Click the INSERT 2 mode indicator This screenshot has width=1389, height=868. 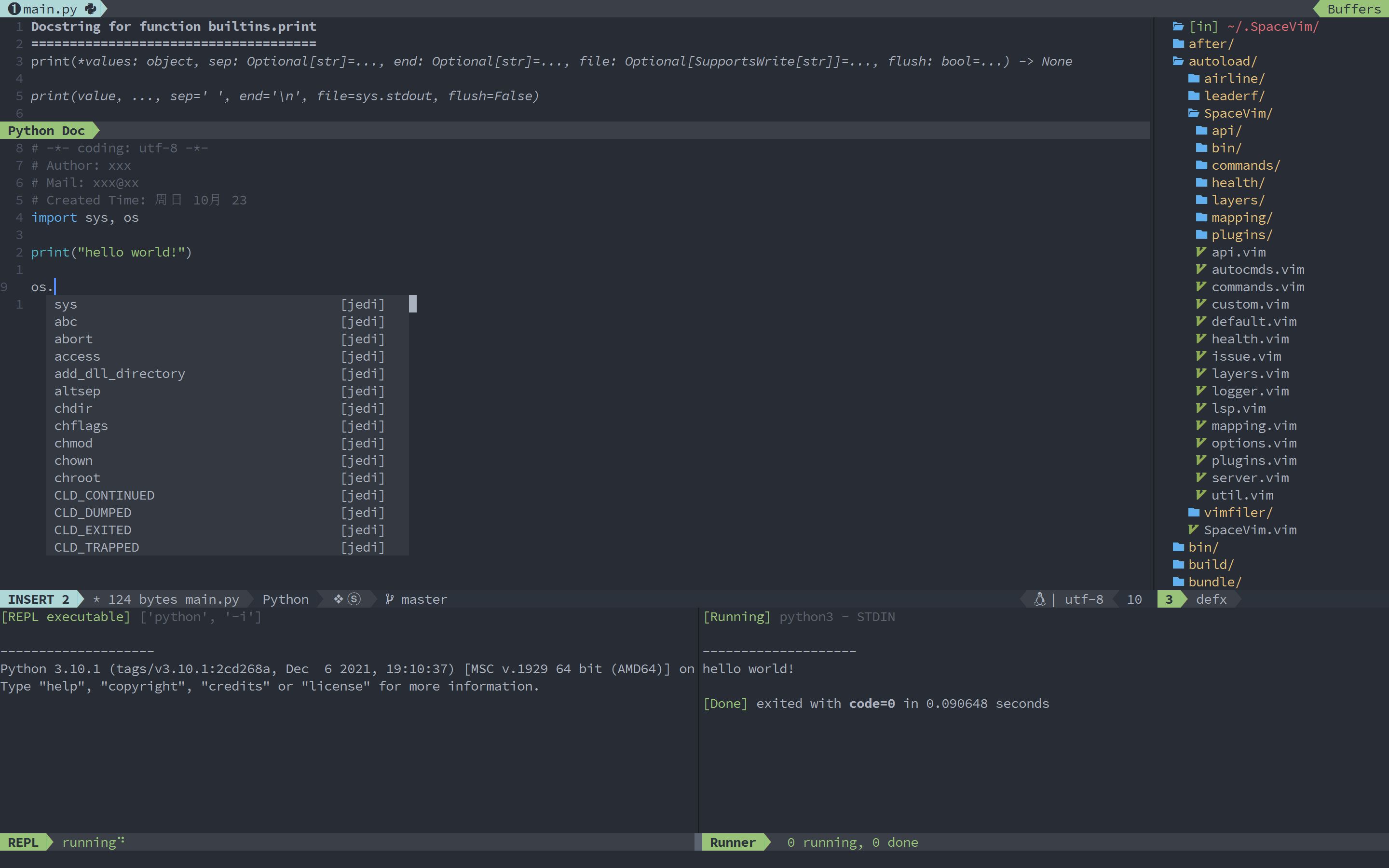click(x=39, y=599)
